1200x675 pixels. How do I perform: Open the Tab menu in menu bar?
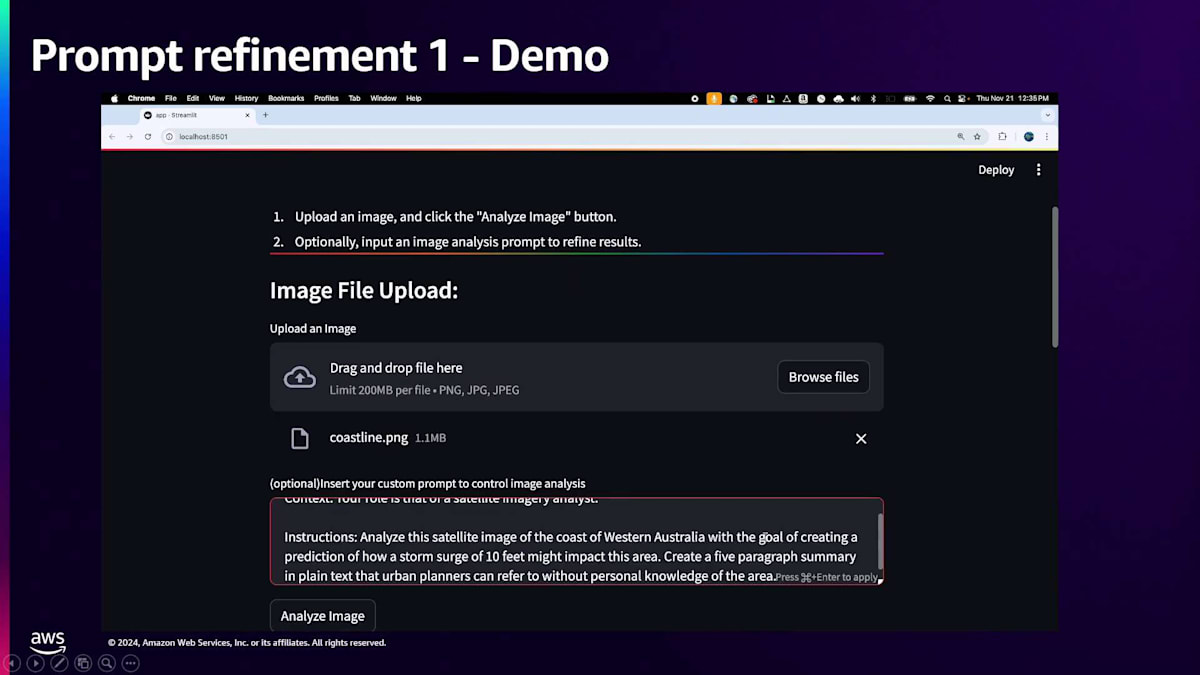coord(354,98)
